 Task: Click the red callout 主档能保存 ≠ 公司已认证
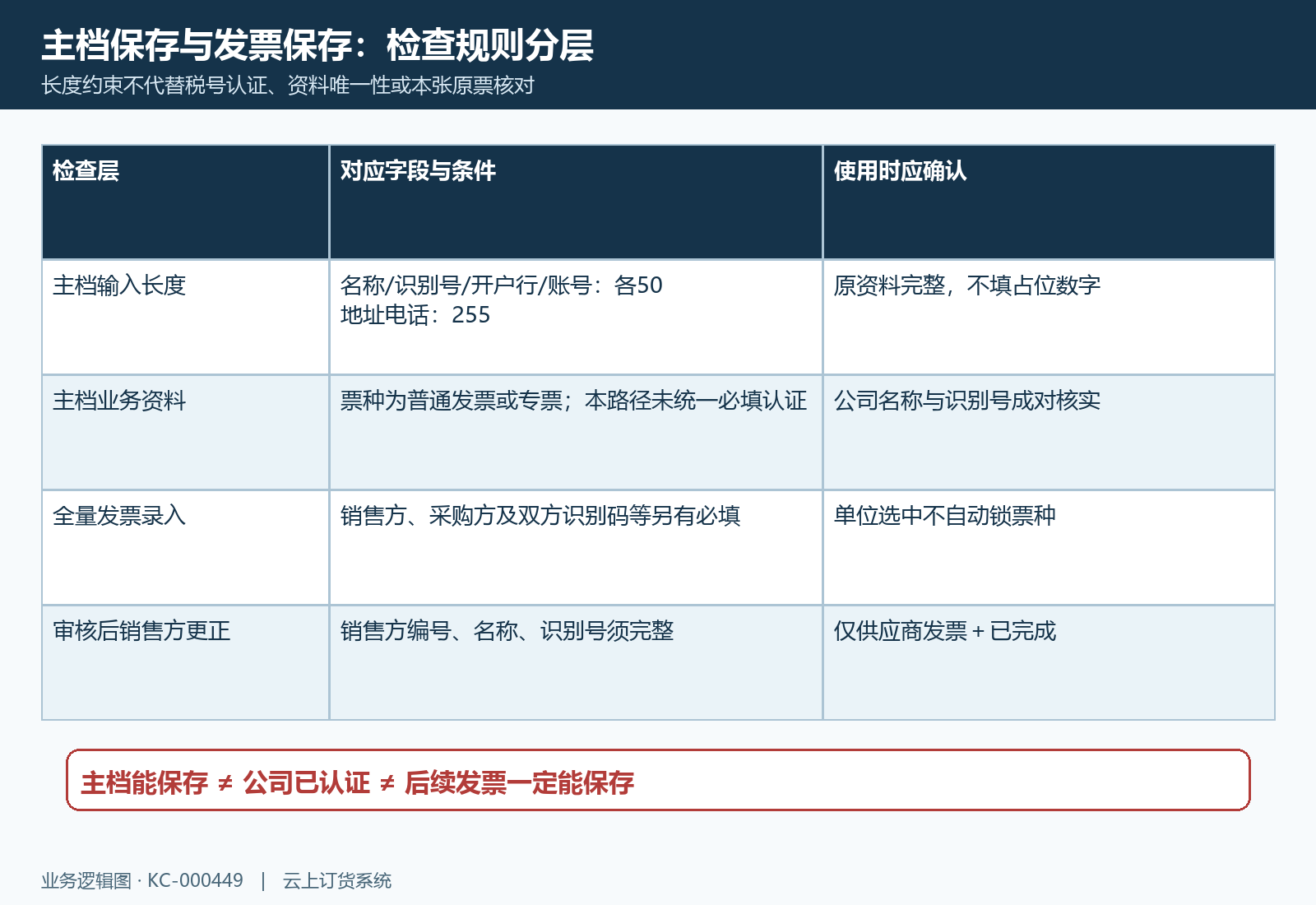[x=658, y=780]
